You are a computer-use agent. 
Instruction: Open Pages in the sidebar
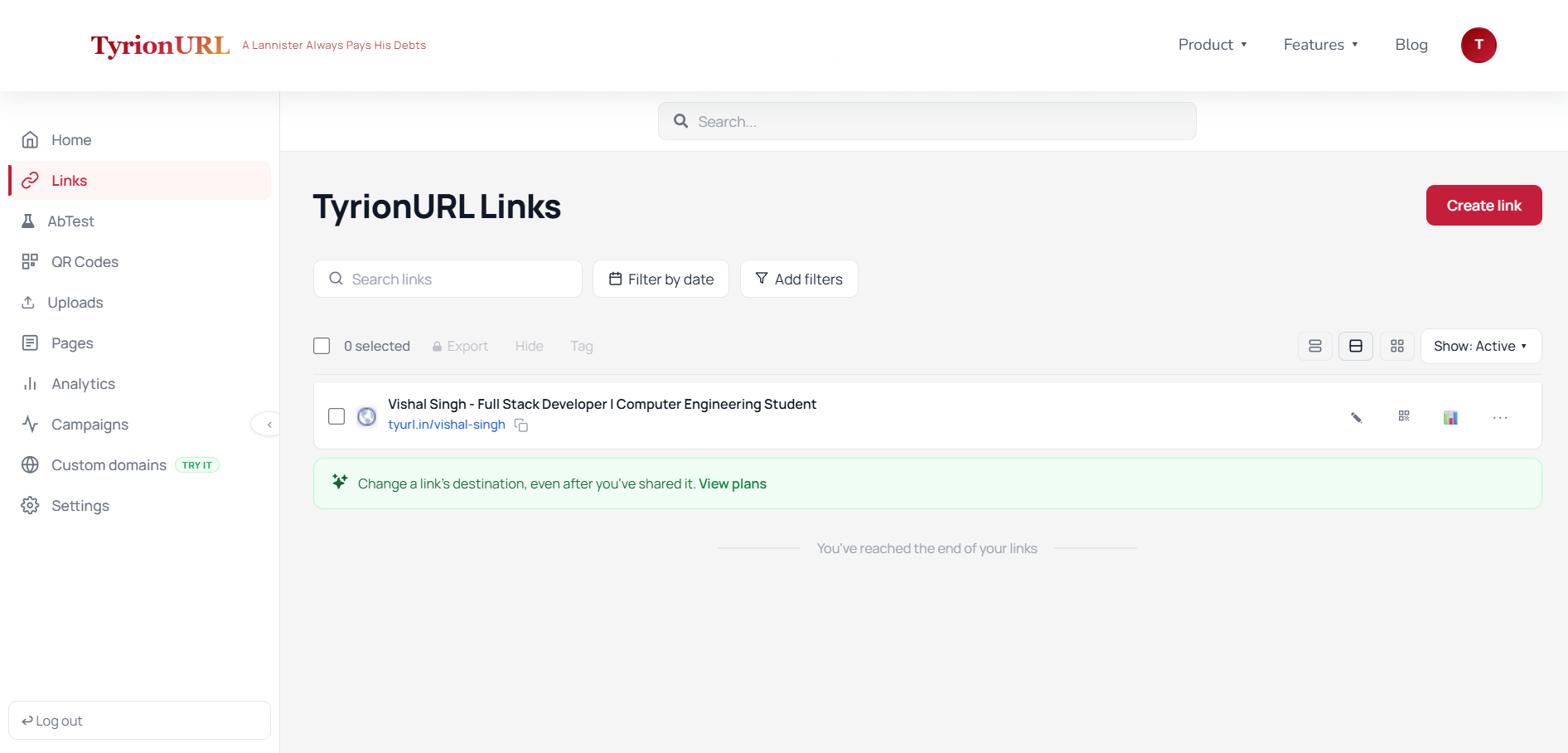139,343
